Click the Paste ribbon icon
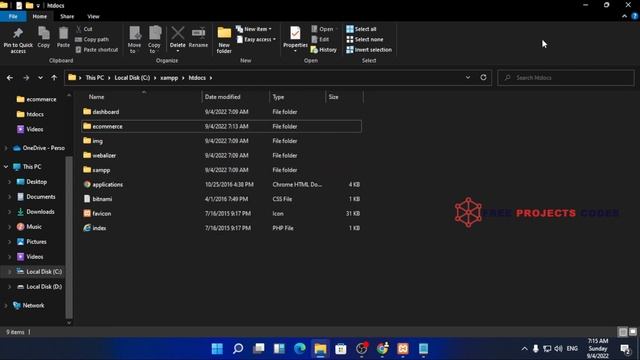640x360 pixels. pyautogui.click(x=63, y=38)
